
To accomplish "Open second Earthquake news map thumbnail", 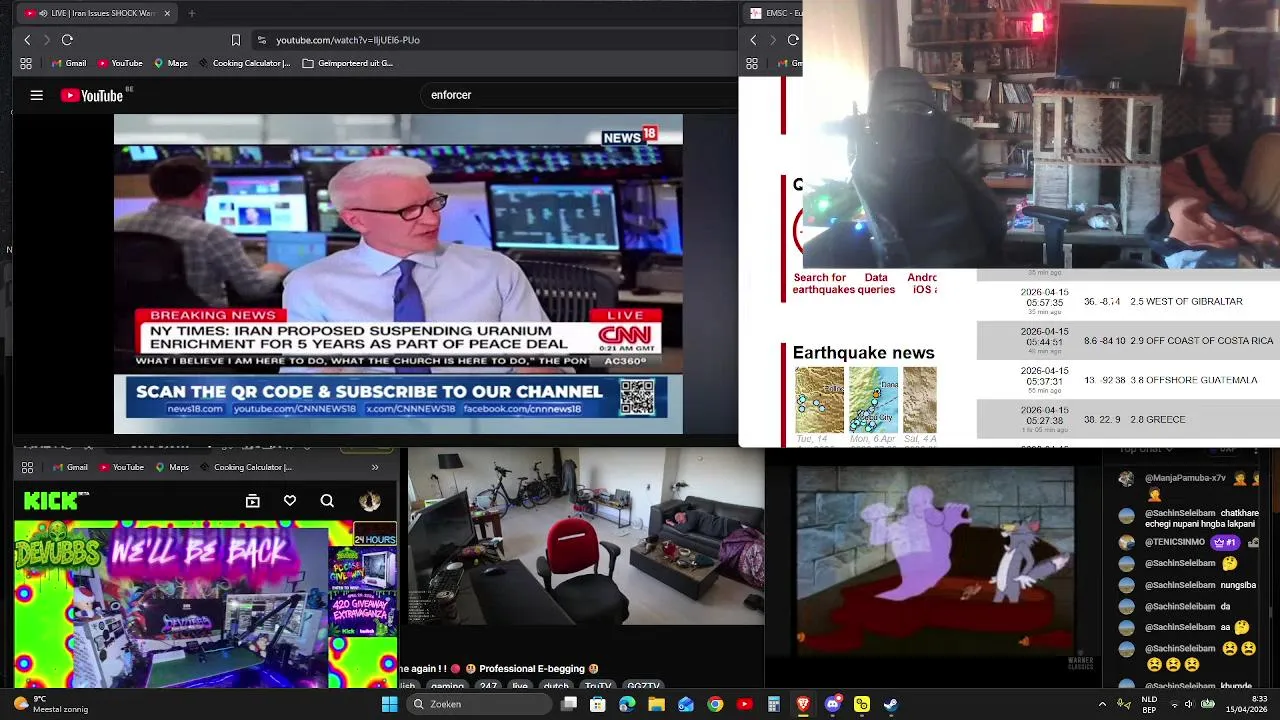I will point(873,400).
